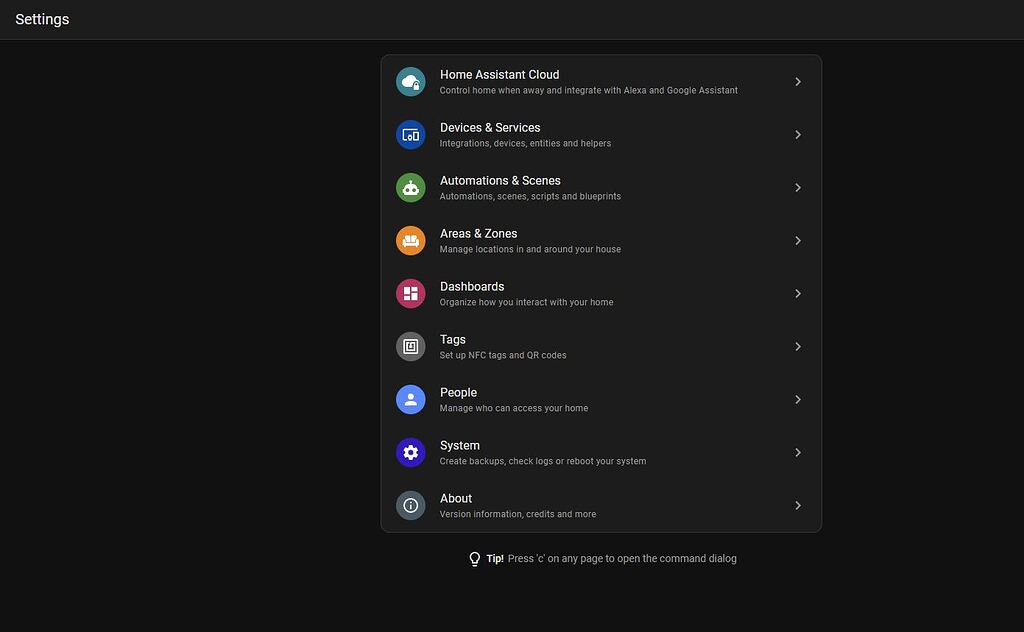Click the Areas & Zones description text
The image size is (1024, 632).
coord(530,248)
